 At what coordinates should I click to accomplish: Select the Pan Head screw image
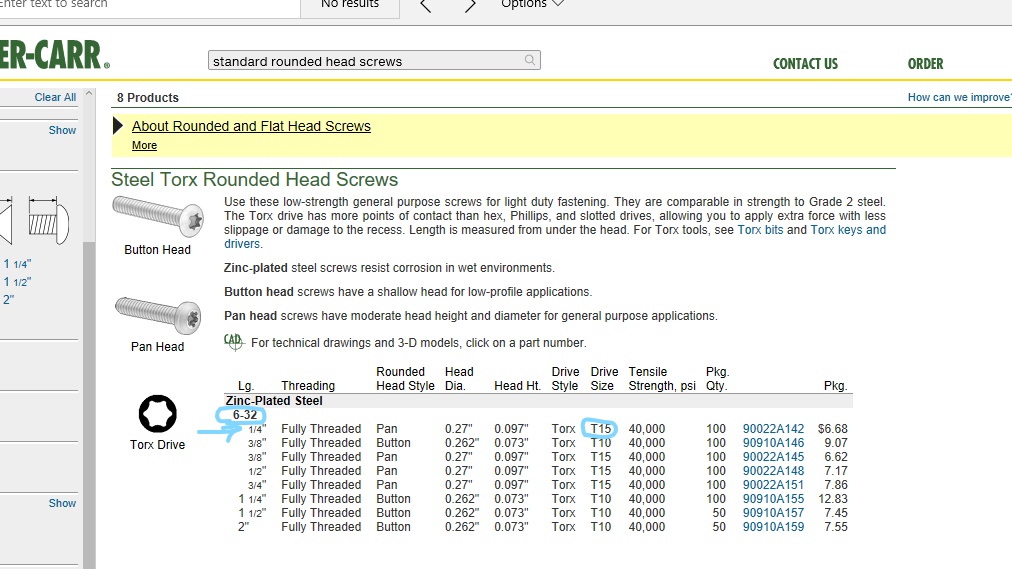157,315
